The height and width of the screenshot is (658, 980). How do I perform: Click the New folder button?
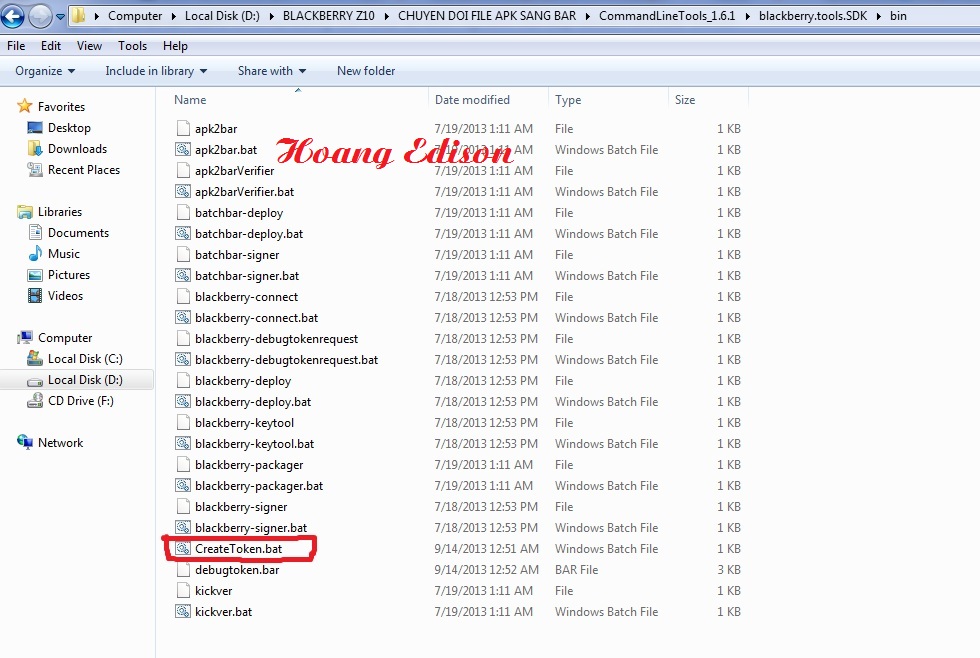pos(366,71)
